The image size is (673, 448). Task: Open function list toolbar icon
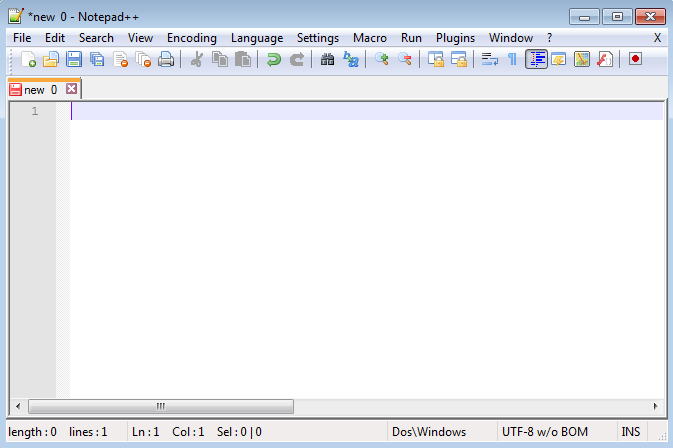(605, 59)
